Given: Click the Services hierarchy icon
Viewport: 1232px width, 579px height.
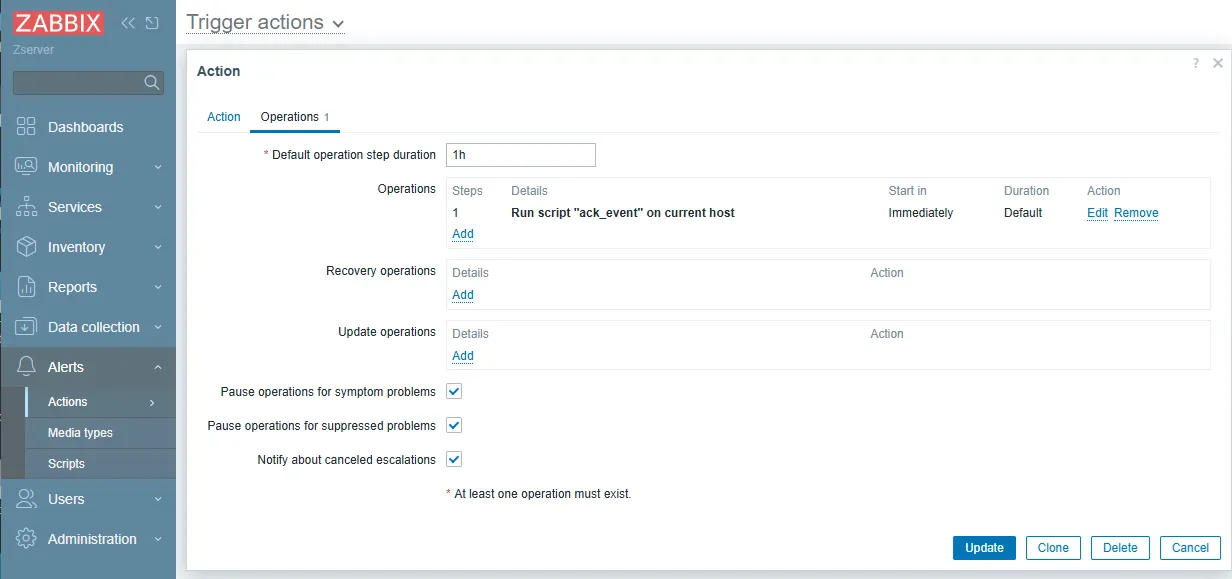Looking at the screenshot, I should pos(27,207).
